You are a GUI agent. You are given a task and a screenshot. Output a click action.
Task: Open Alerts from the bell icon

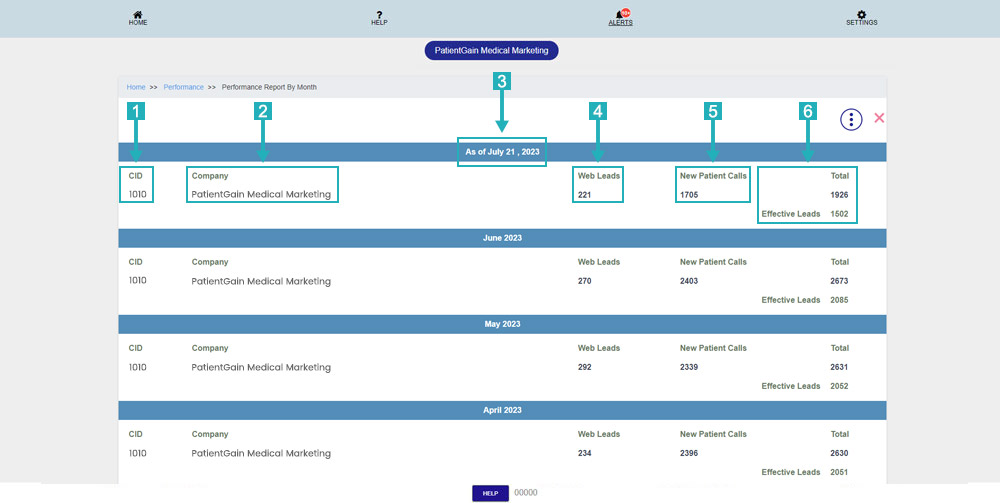621,17
